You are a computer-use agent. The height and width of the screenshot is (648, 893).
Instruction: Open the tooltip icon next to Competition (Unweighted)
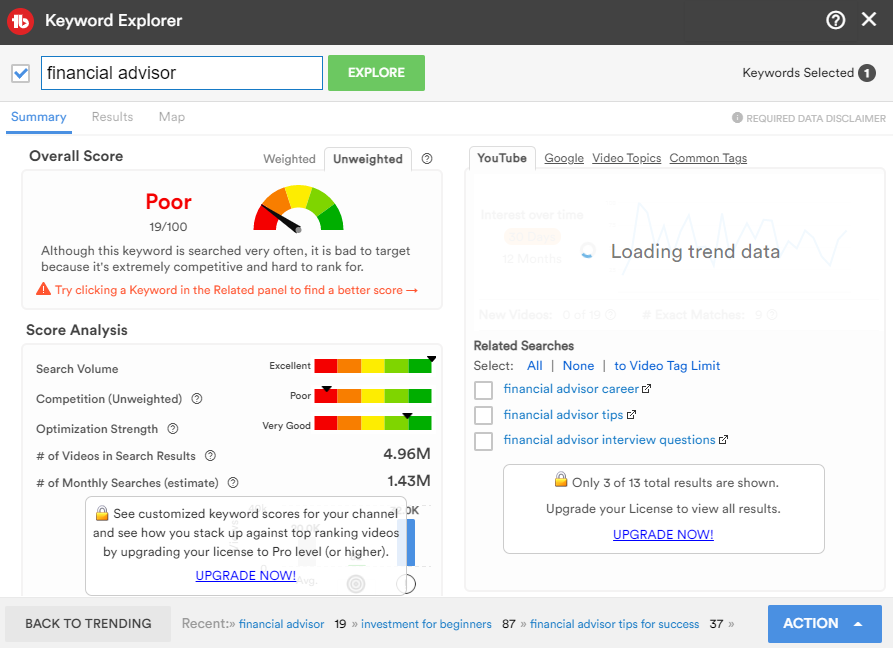(x=197, y=398)
